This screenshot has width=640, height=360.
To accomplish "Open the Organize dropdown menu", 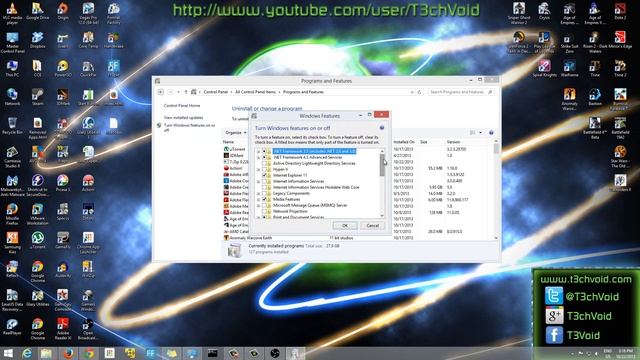I will [x=236, y=133].
